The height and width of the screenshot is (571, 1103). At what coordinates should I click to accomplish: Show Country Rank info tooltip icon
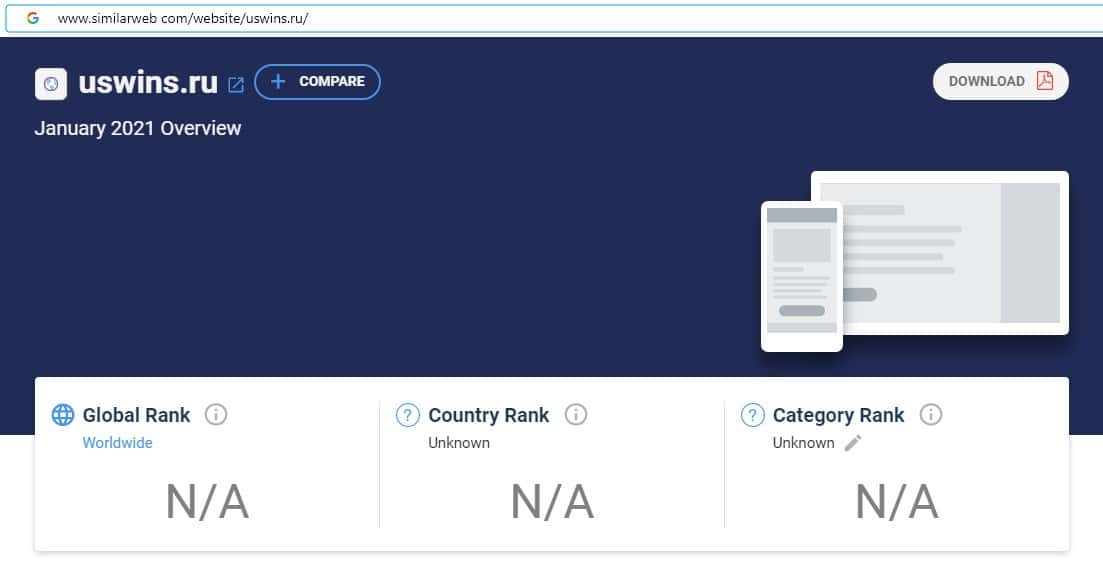(x=575, y=414)
